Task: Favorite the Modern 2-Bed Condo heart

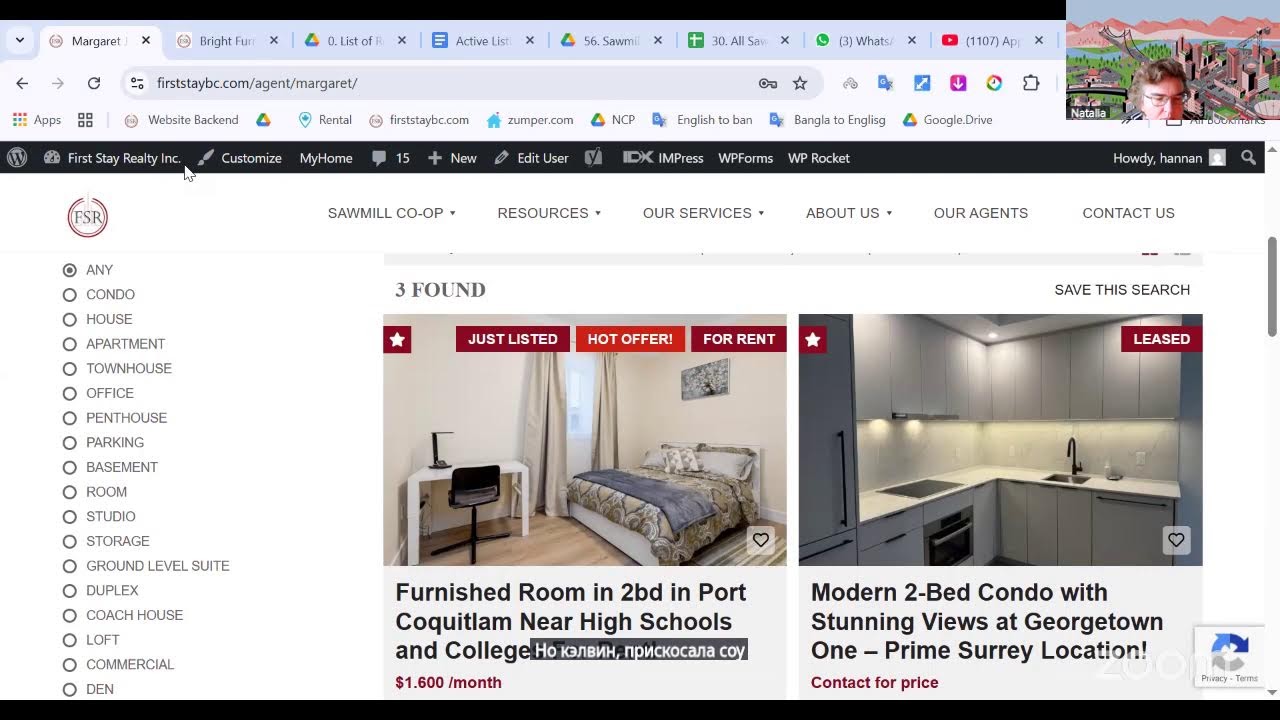Action: click(1176, 540)
